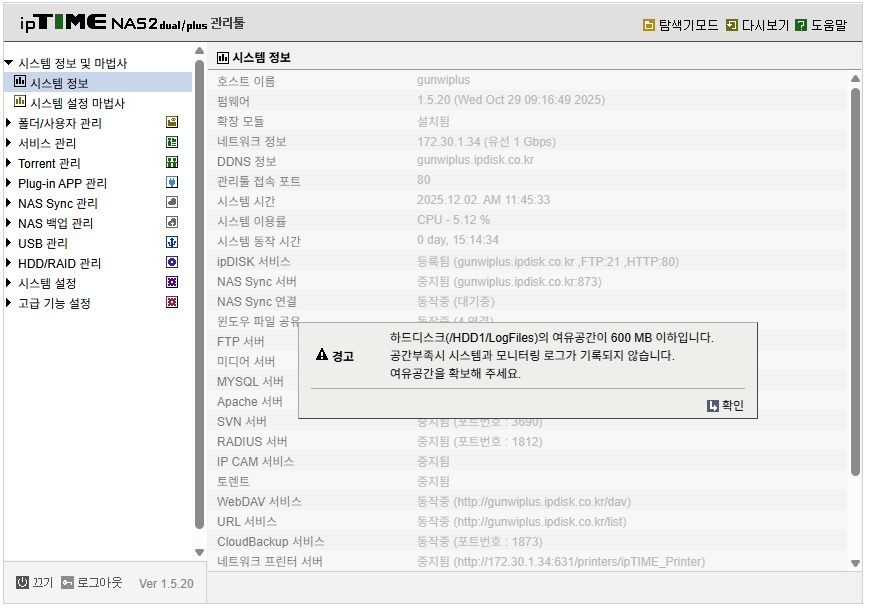Collapse the 시스템 정보 및 마법사 section
The image size is (877, 609).
(x=8, y=63)
